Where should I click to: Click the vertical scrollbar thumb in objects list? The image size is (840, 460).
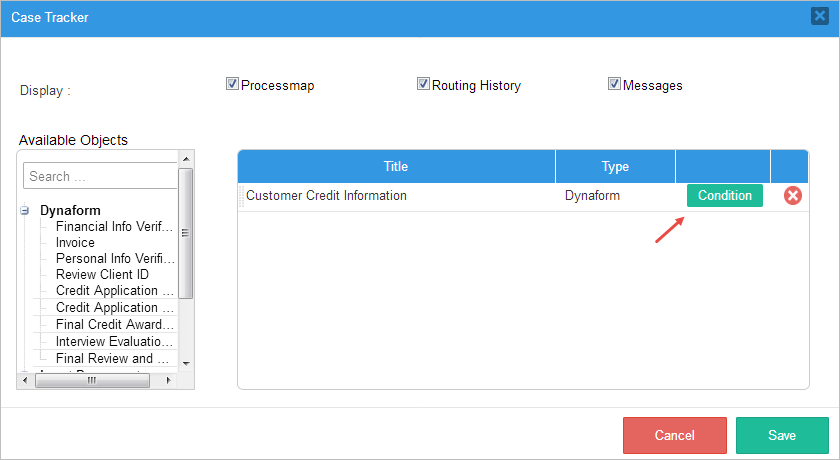click(186, 230)
